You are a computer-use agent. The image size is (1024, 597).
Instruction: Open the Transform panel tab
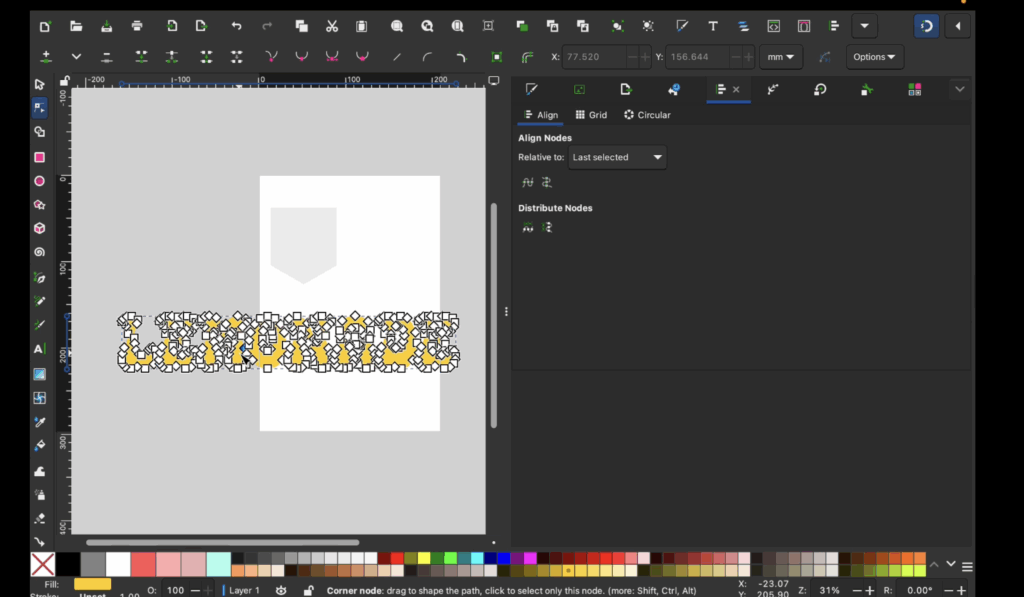point(820,89)
